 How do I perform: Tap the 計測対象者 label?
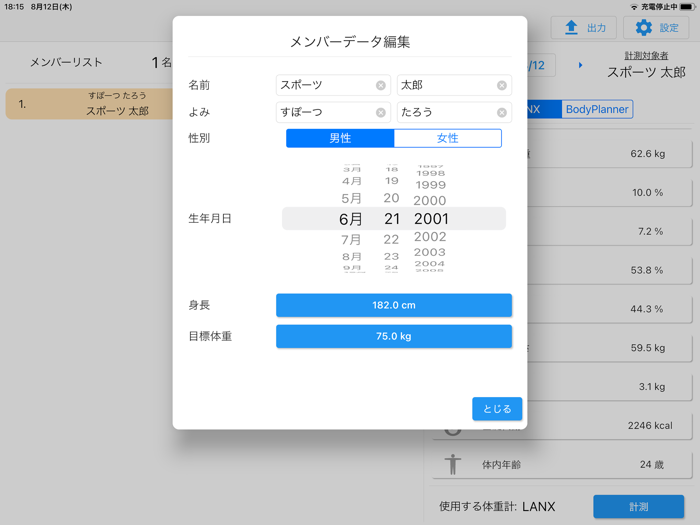click(646, 56)
